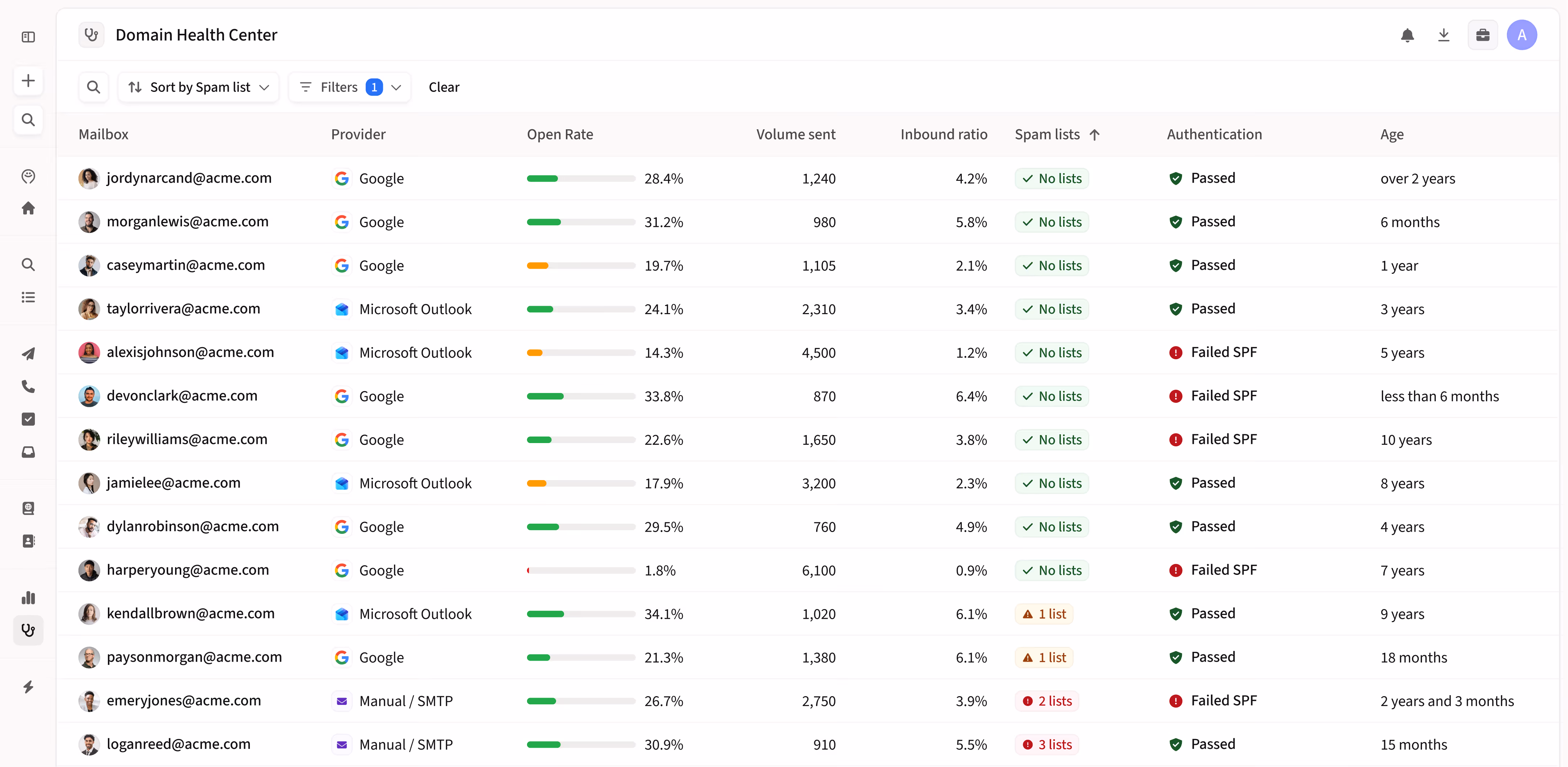Open sidebar global search magnifier at top
Screen dimensions: 1568x767
pyautogui.click(x=28, y=120)
